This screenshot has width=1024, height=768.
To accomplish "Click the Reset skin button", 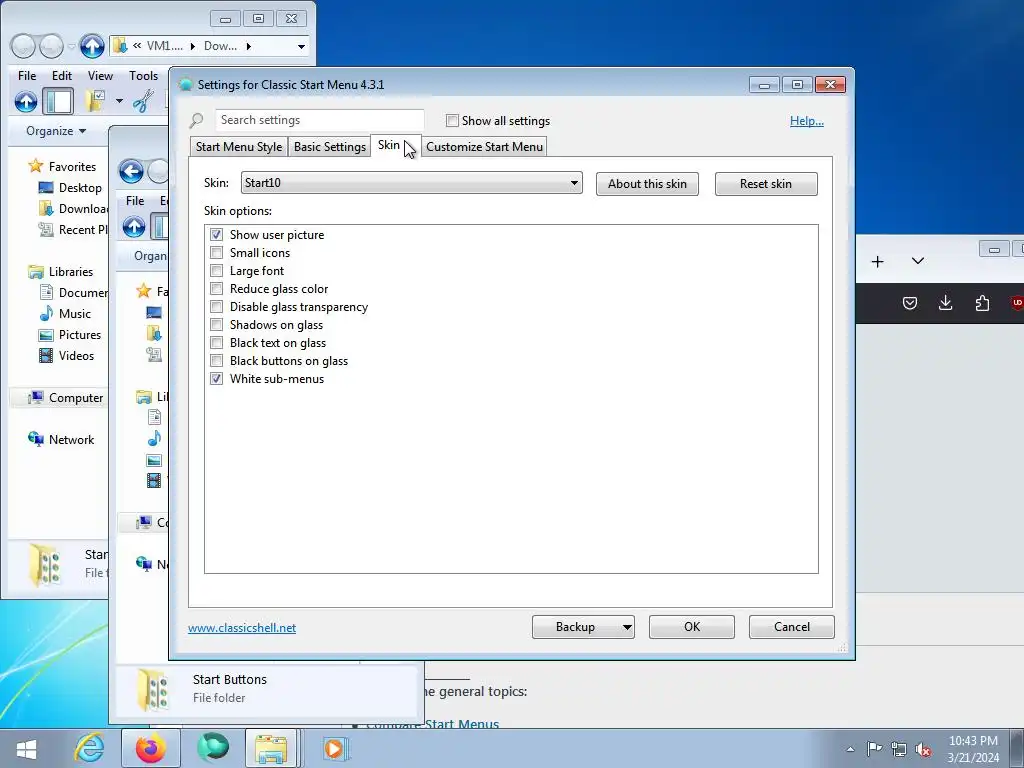I will [x=766, y=184].
